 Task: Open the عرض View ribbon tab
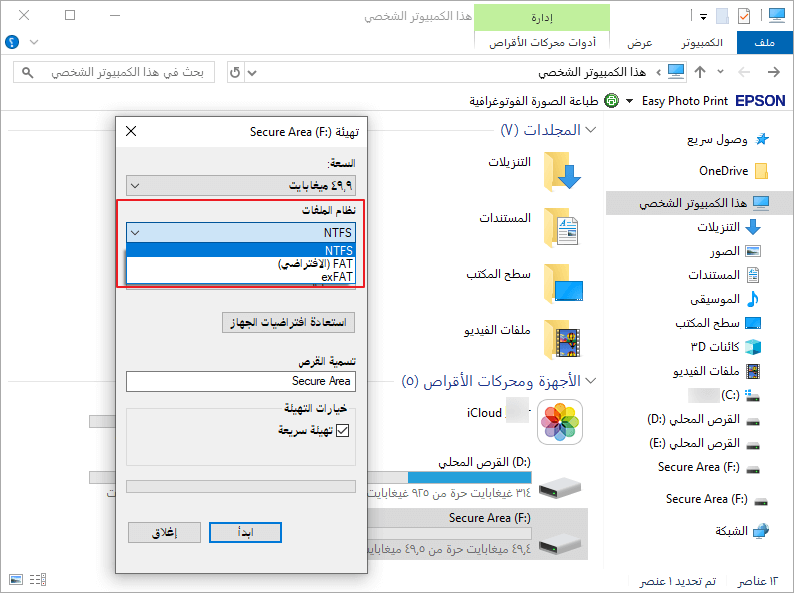(640, 43)
